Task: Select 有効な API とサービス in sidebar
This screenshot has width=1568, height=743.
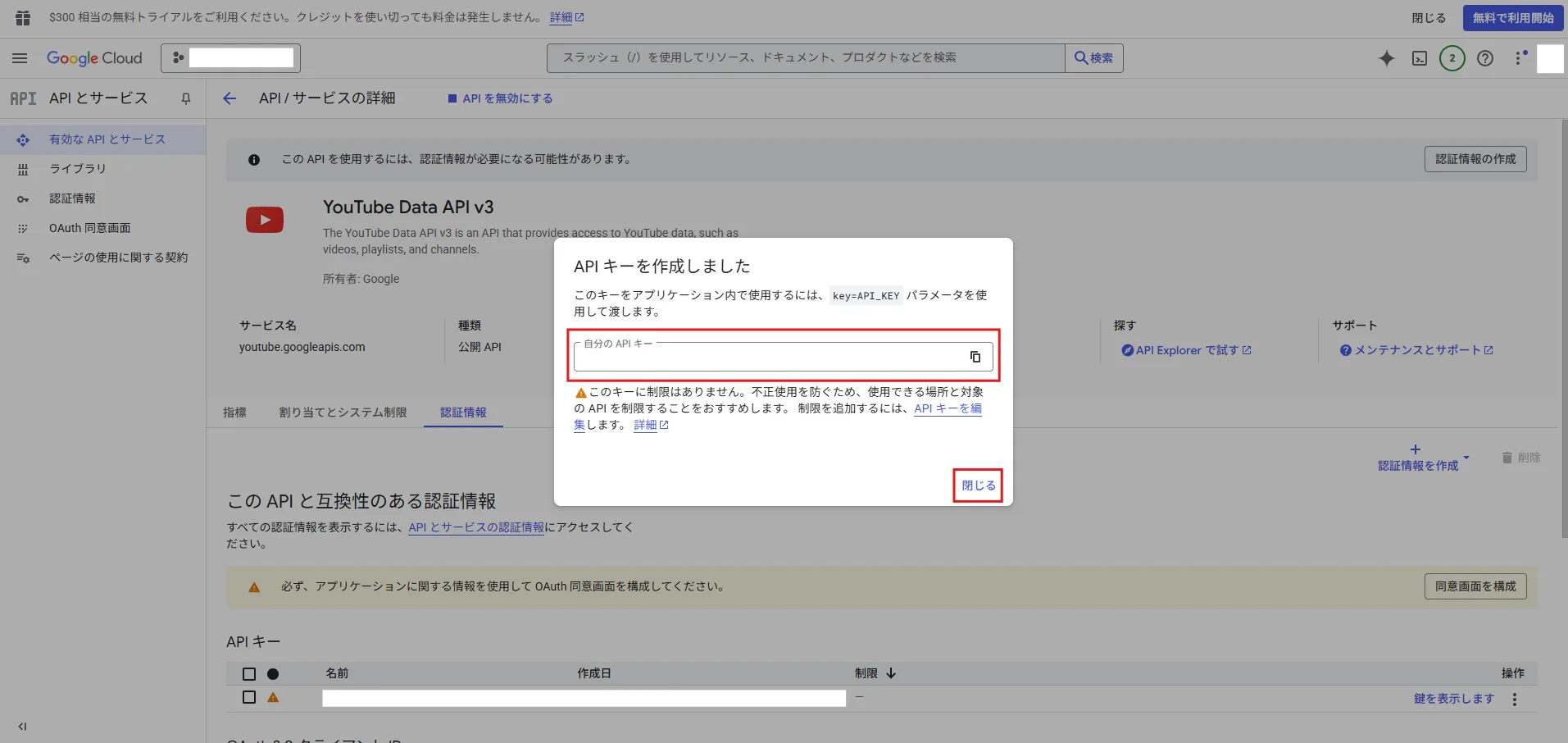Action: [102, 139]
